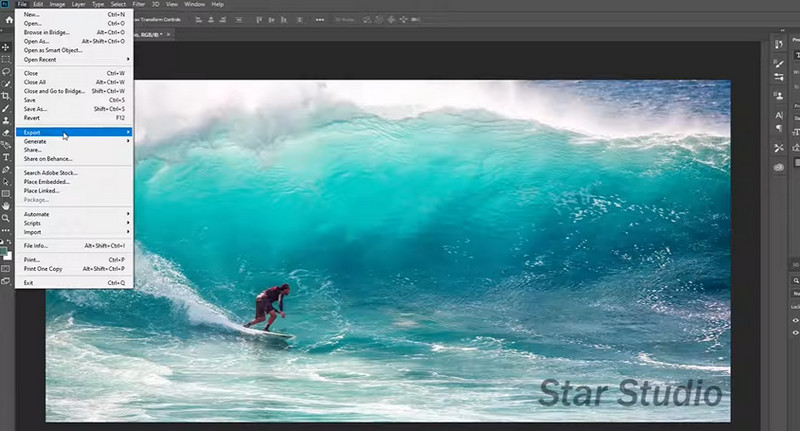Click the foreground color swatch

[5, 250]
